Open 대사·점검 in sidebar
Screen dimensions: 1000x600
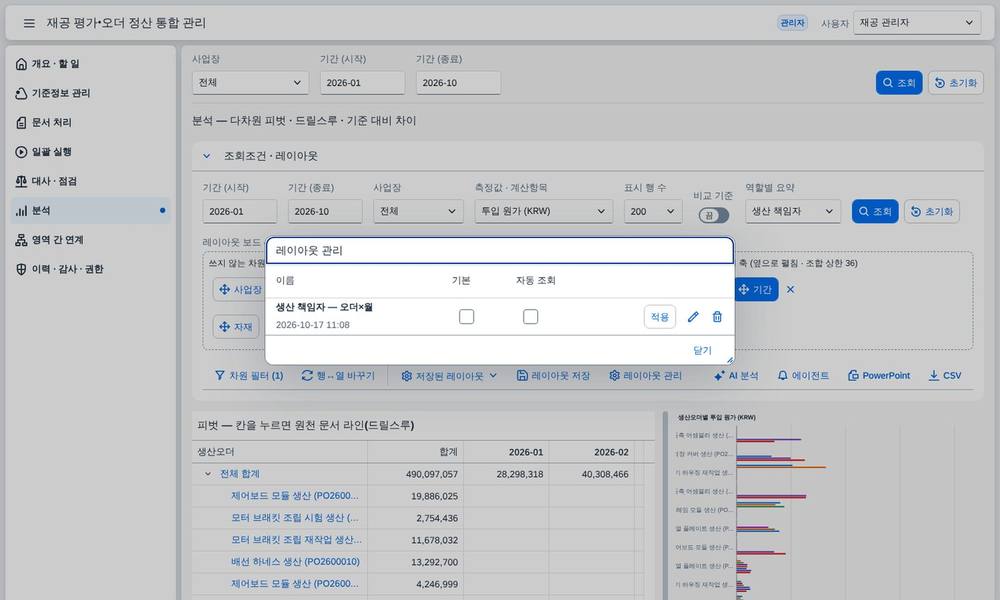[91, 181]
